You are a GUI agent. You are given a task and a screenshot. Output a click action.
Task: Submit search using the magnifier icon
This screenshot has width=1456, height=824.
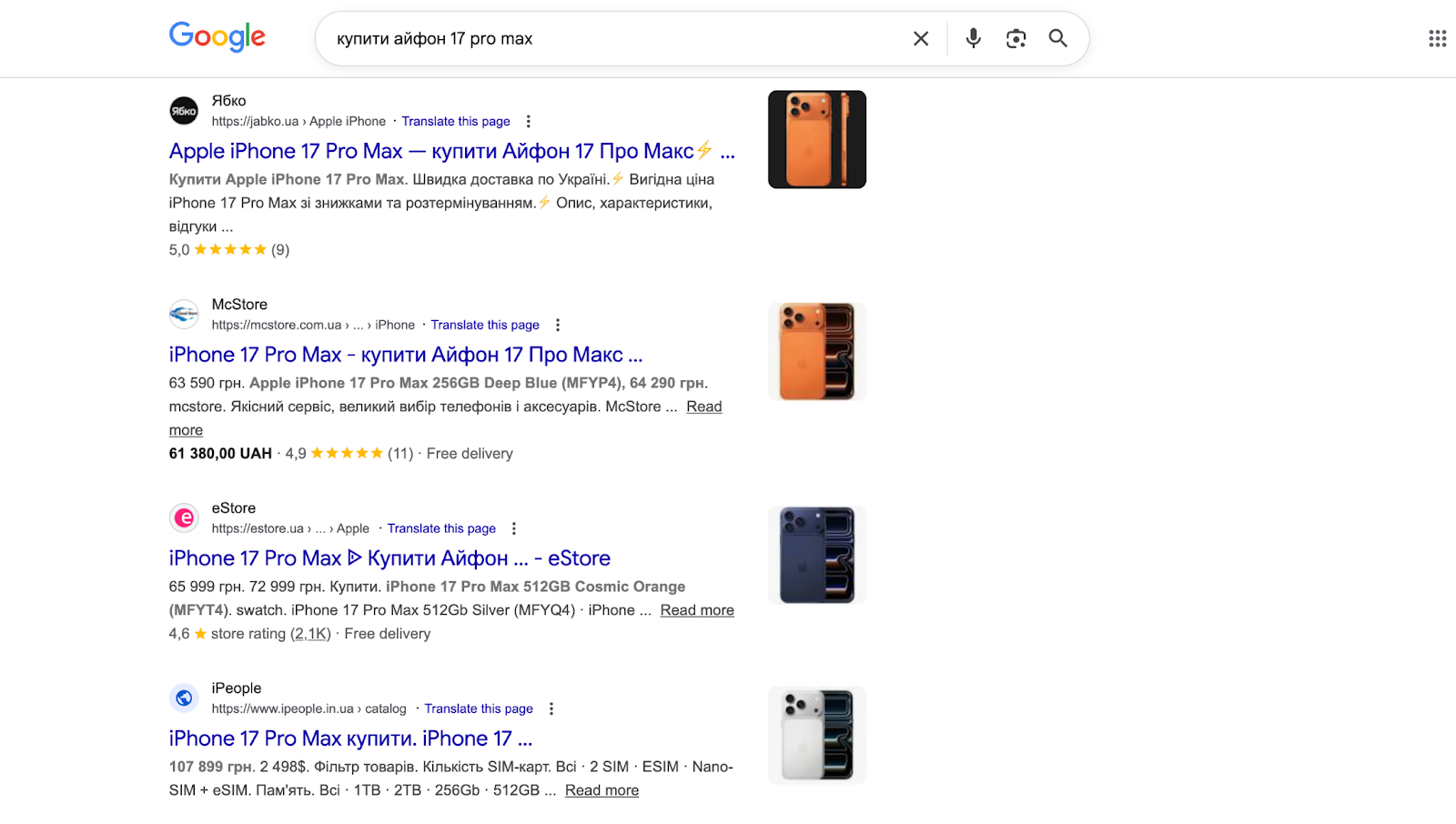(x=1057, y=38)
